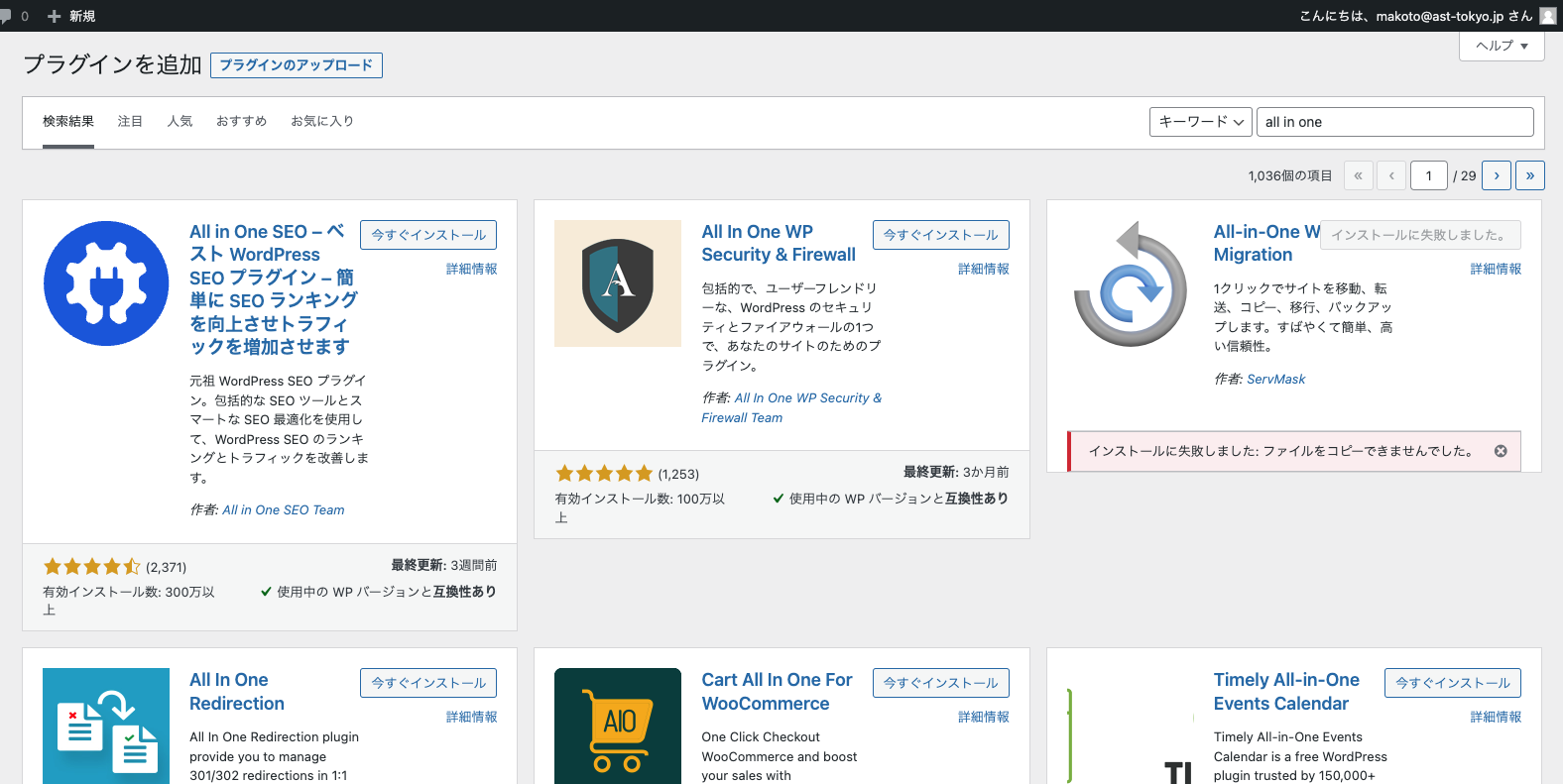The image size is (1563, 784).
Task: Jump to last page of plugin results
Action: [1530, 175]
